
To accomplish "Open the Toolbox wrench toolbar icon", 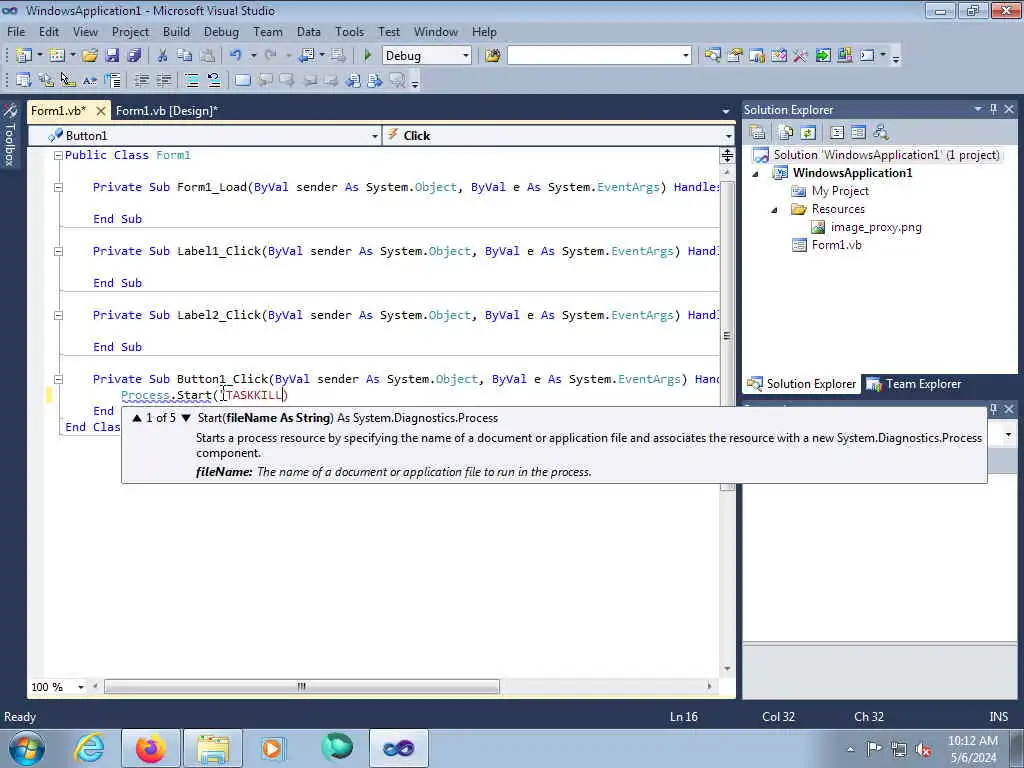I will (801, 56).
